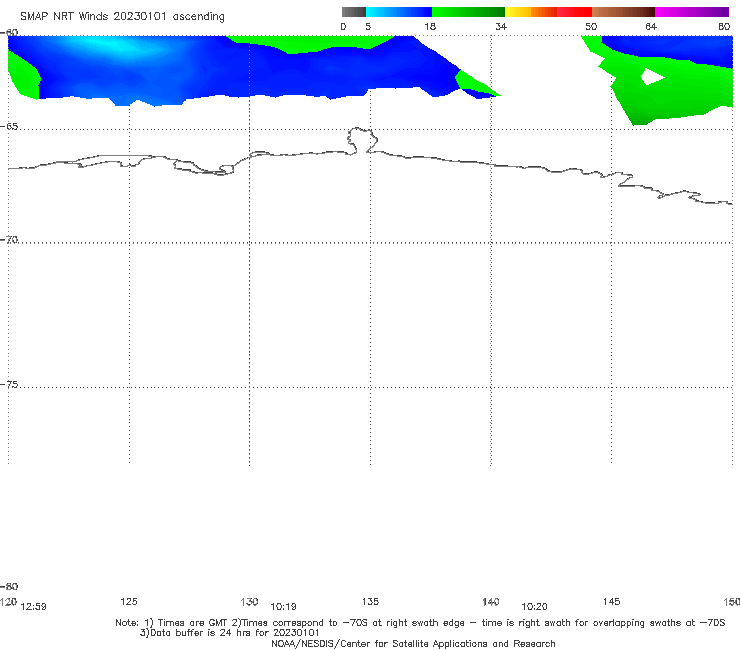740x650 pixels.
Task: Click the latitude label '-65'
Action: tap(9, 127)
